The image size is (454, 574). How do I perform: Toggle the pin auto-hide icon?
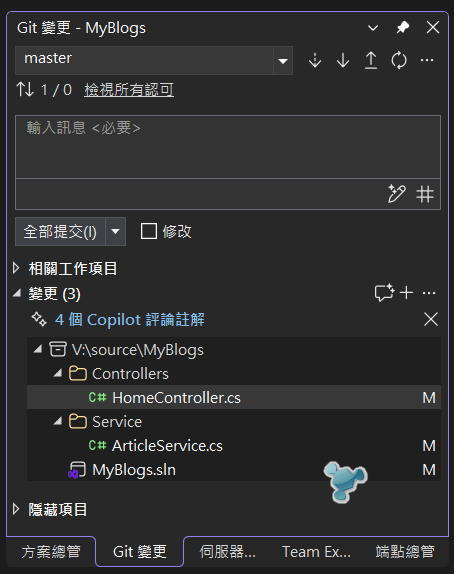(403, 27)
